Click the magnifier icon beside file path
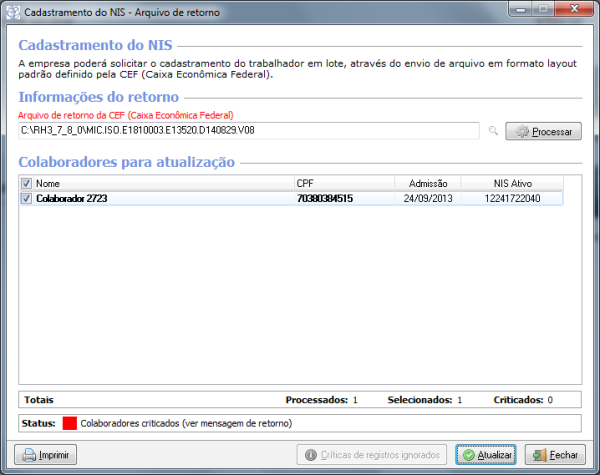 pos(492,131)
